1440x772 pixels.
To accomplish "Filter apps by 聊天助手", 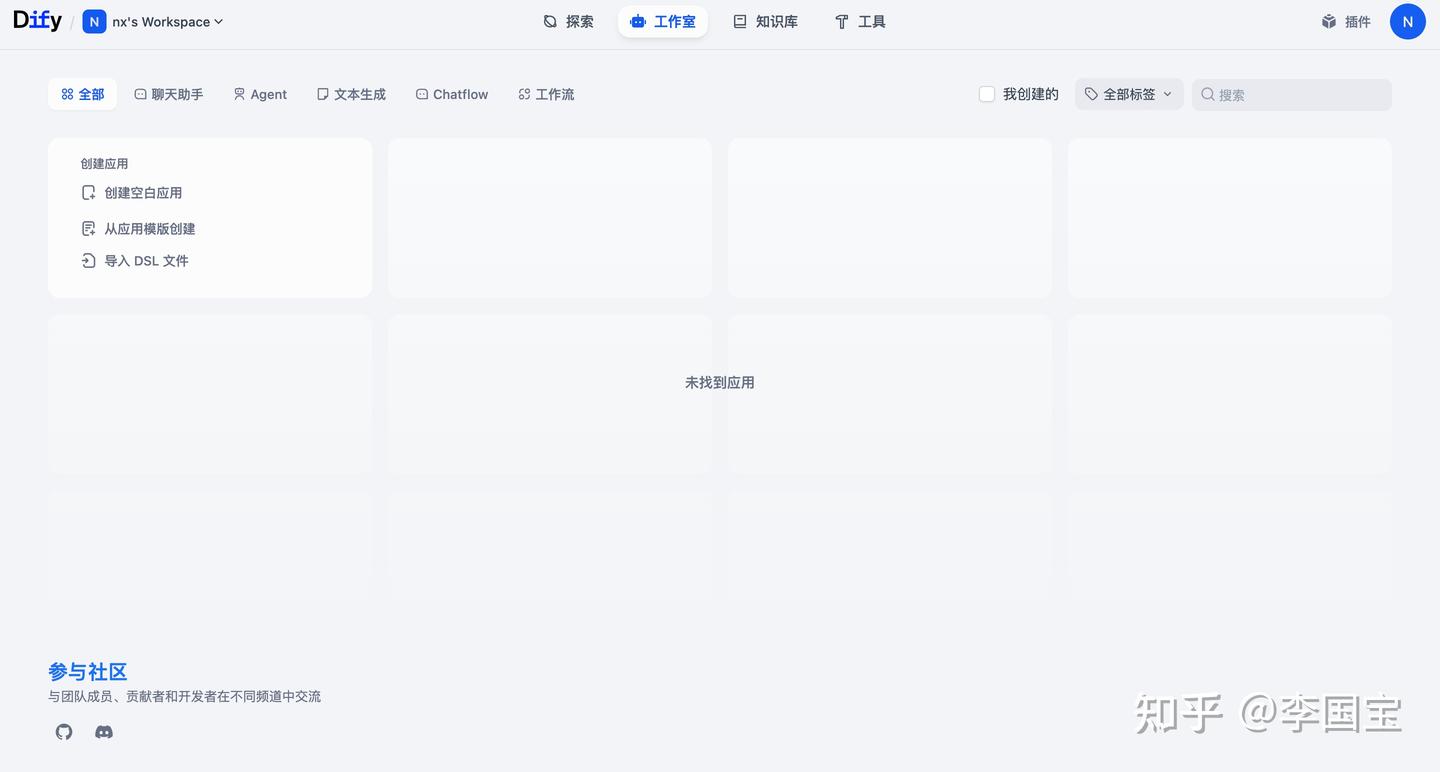I will 169,94.
